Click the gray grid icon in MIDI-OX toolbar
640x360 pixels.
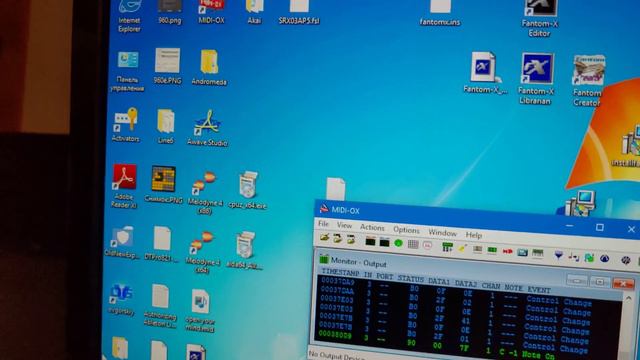(413, 244)
